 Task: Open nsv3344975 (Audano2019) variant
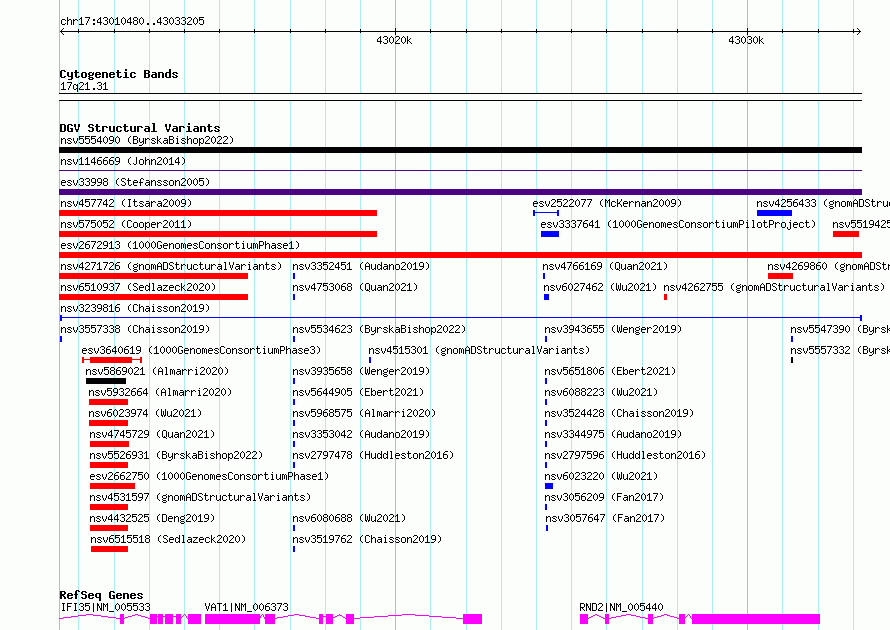(613, 434)
